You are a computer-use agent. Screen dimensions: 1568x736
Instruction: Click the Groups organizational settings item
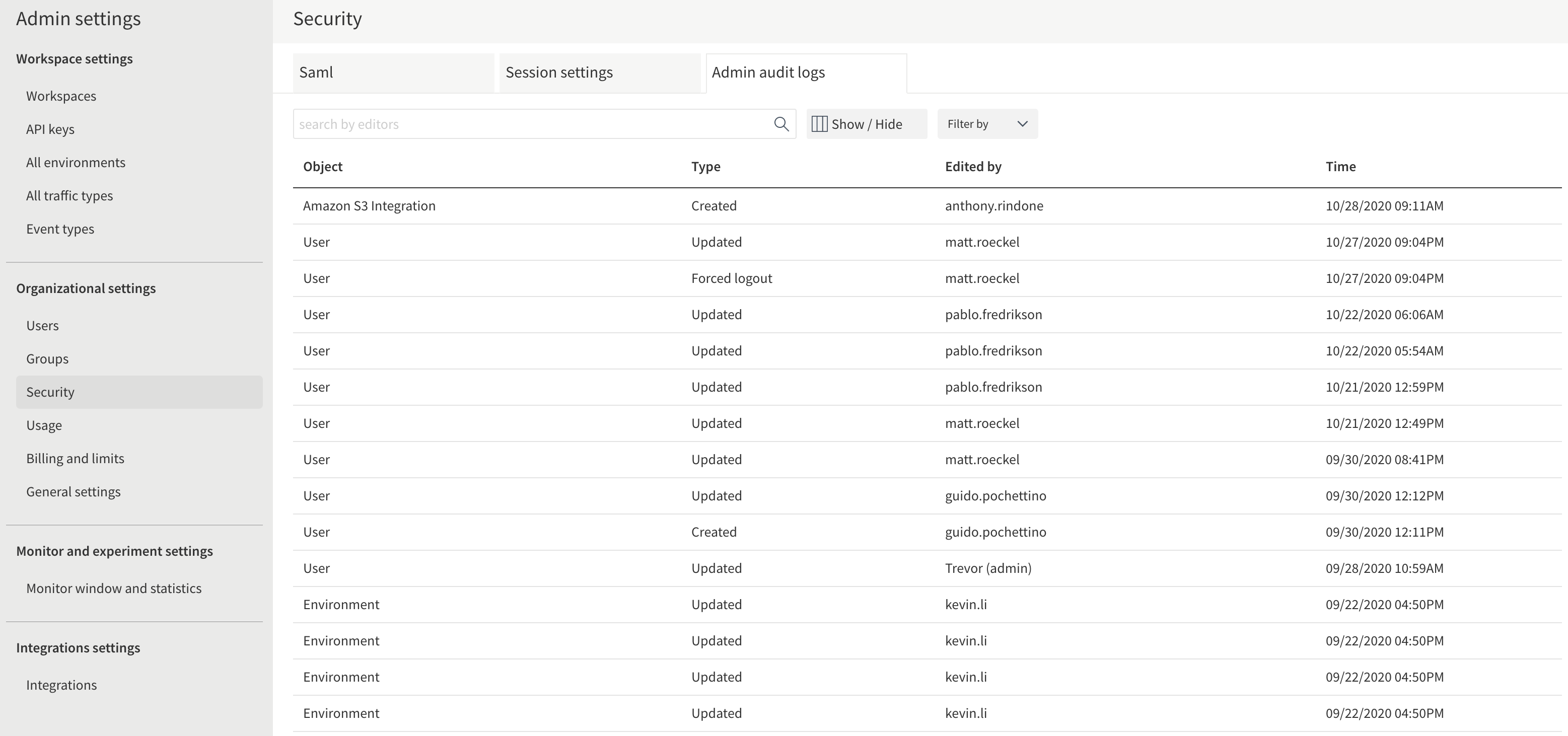click(x=47, y=358)
